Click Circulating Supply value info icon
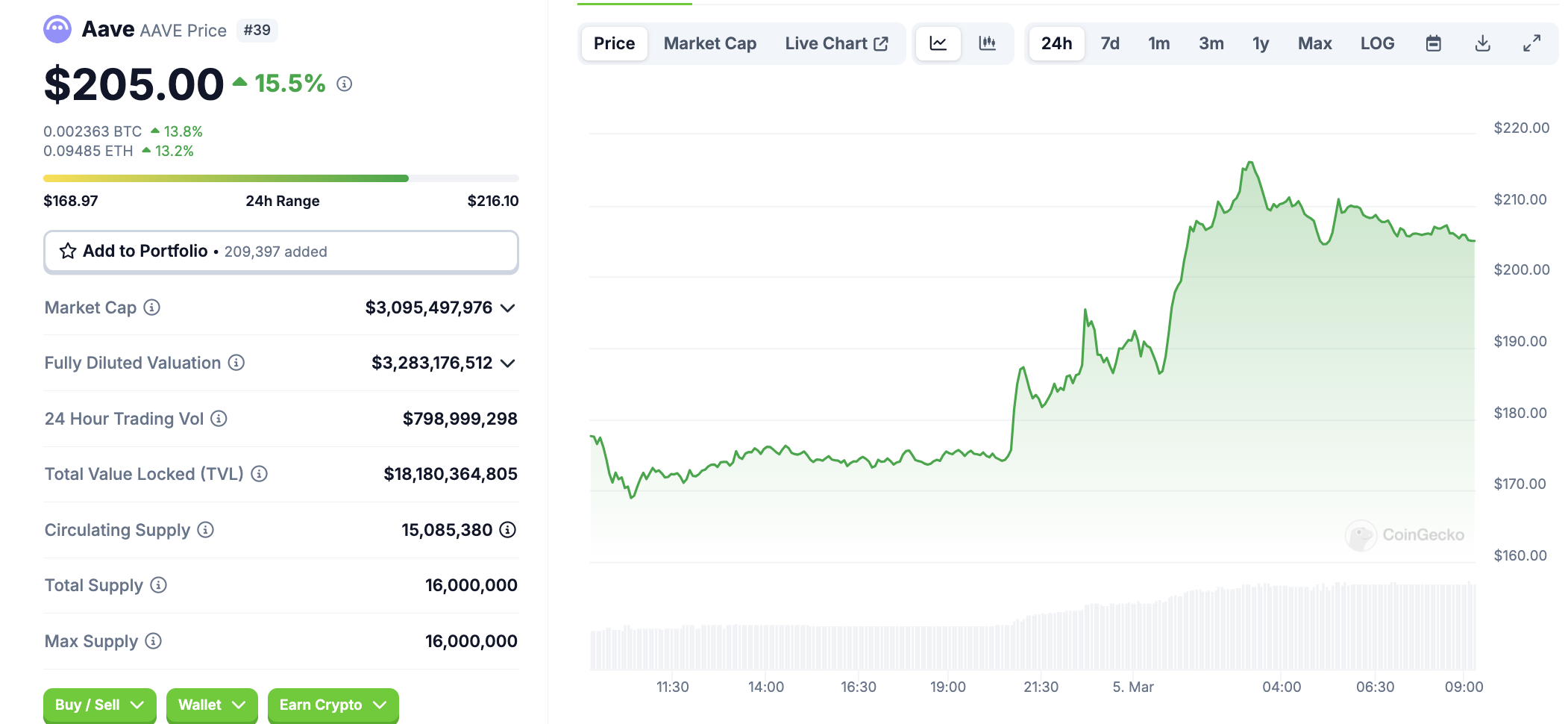 508,530
